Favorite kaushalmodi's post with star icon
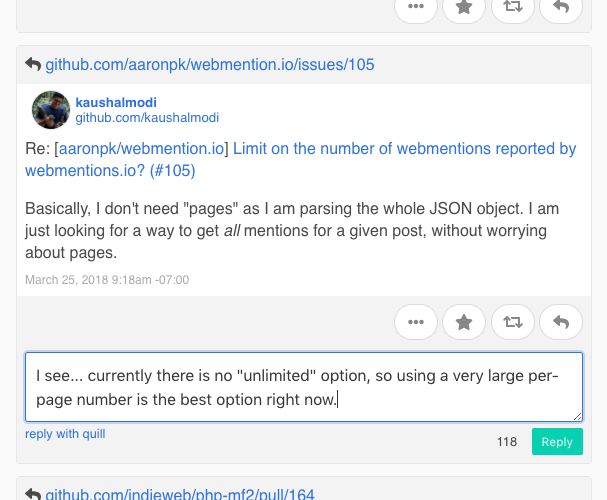607x500 pixels. pos(464,322)
